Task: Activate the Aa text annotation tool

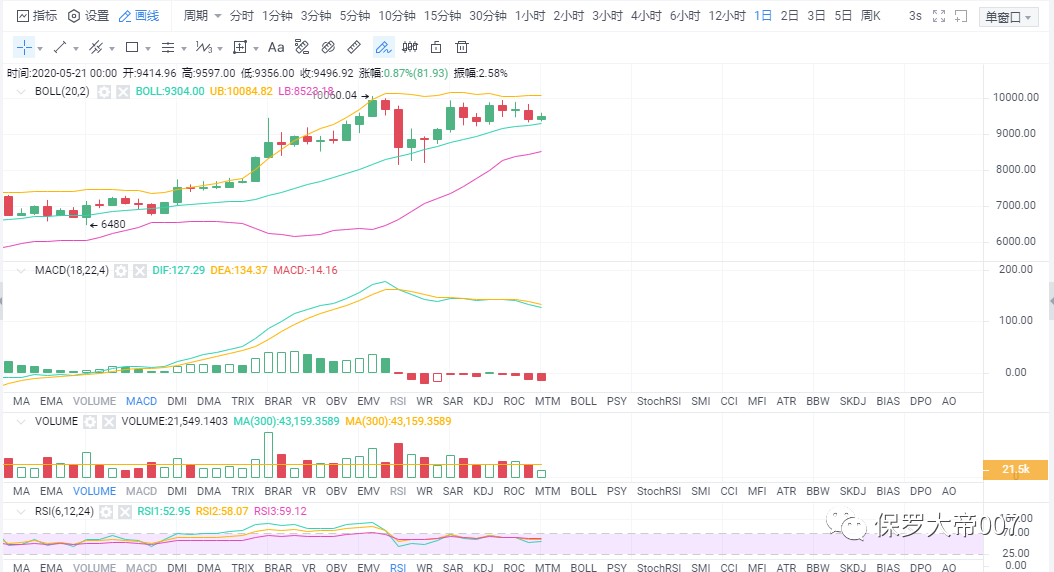Action: [x=276, y=47]
